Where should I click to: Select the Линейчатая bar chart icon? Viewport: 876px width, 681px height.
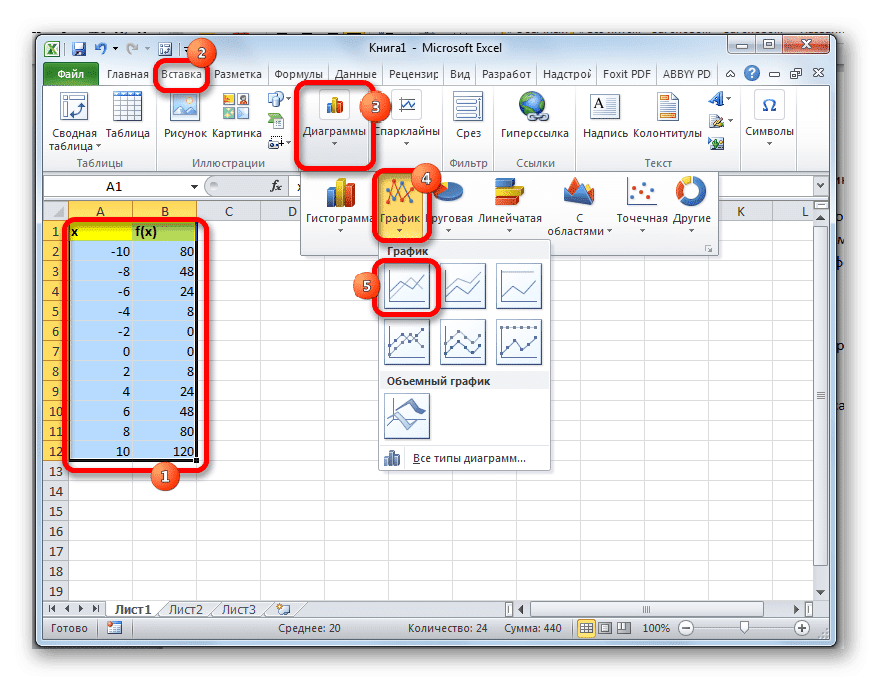[x=510, y=192]
